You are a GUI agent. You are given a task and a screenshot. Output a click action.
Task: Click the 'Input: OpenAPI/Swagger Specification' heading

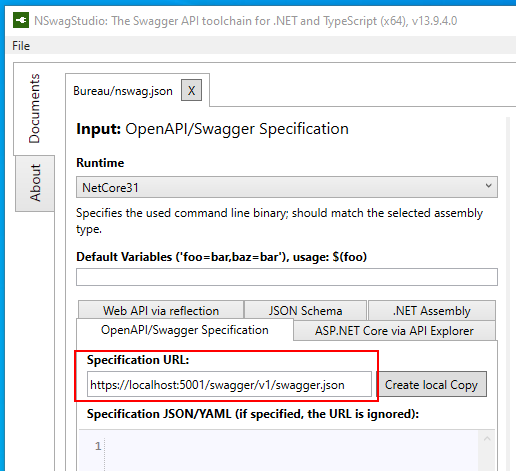[212, 129]
